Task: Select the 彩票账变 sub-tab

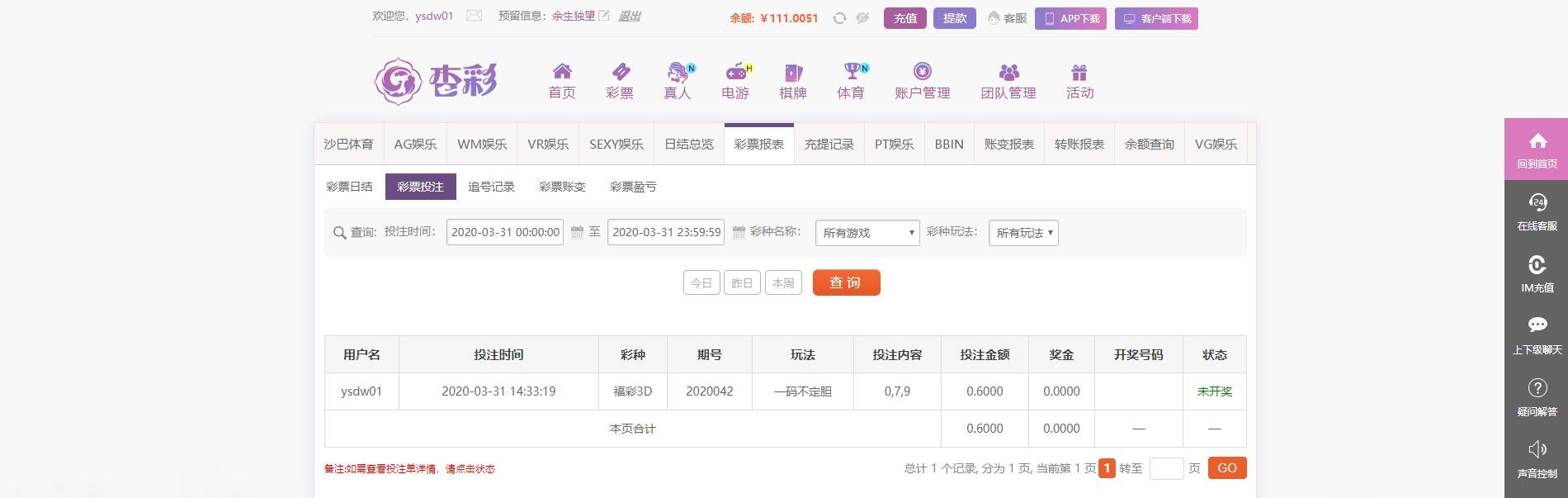Action: [x=562, y=187]
